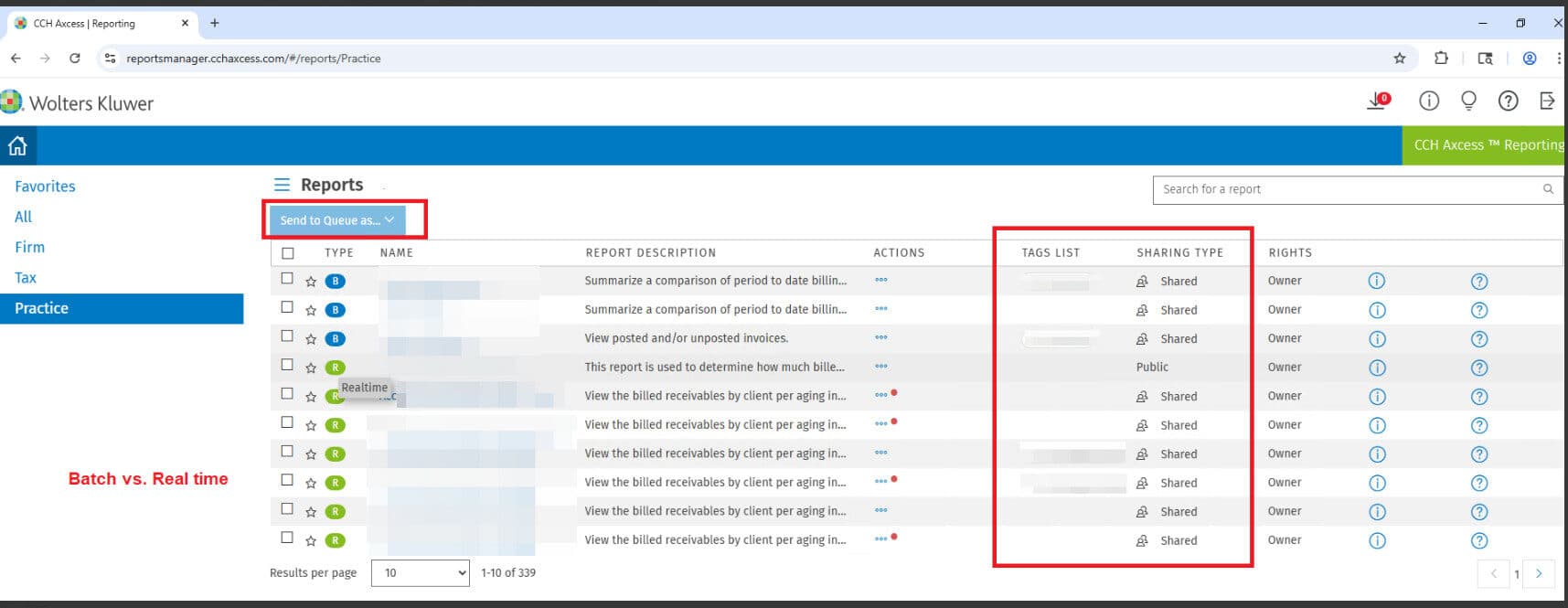
Task: Reload the page with the refresh icon
Action: point(75,58)
